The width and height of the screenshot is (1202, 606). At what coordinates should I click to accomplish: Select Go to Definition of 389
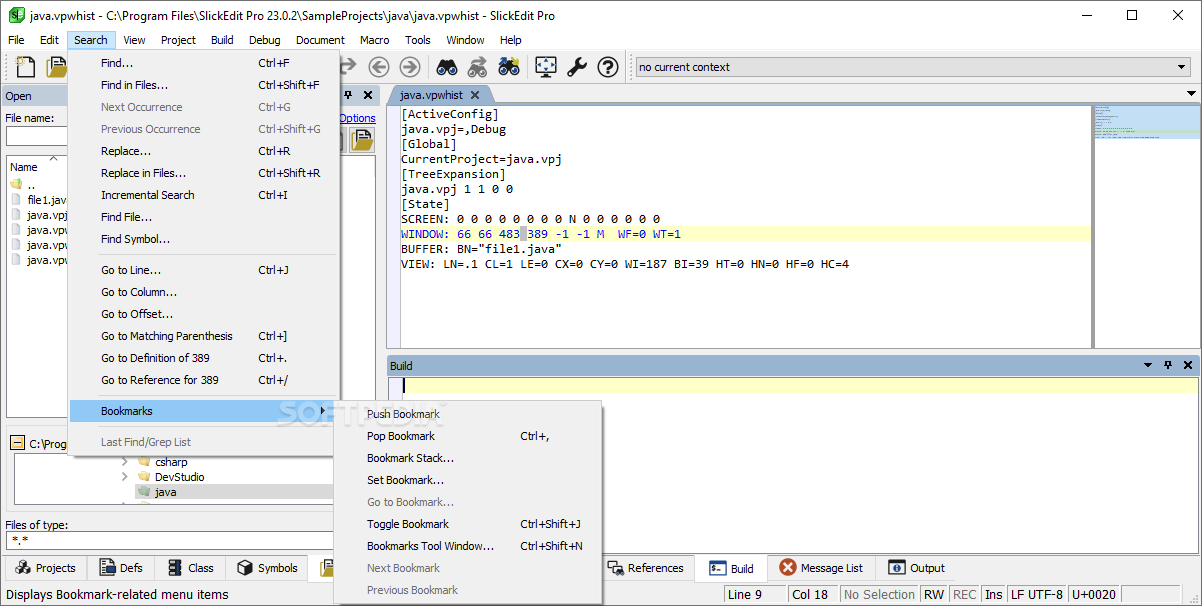pos(204,358)
